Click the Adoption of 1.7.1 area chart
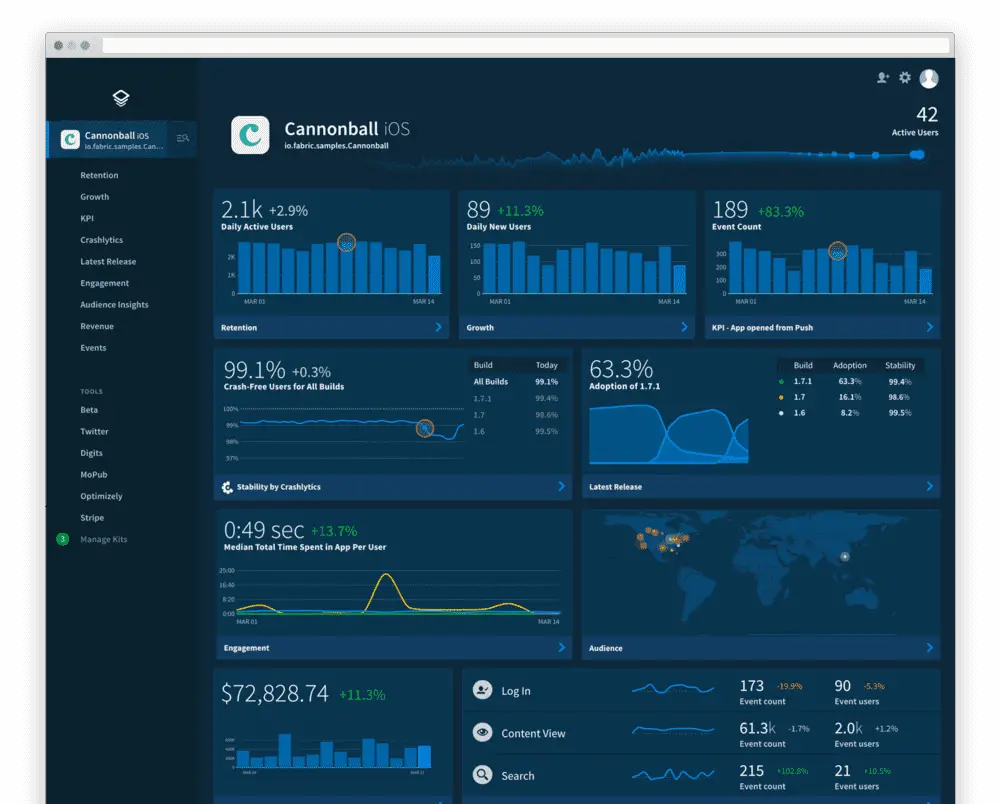The height and width of the screenshot is (804, 1000). (668, 434)
